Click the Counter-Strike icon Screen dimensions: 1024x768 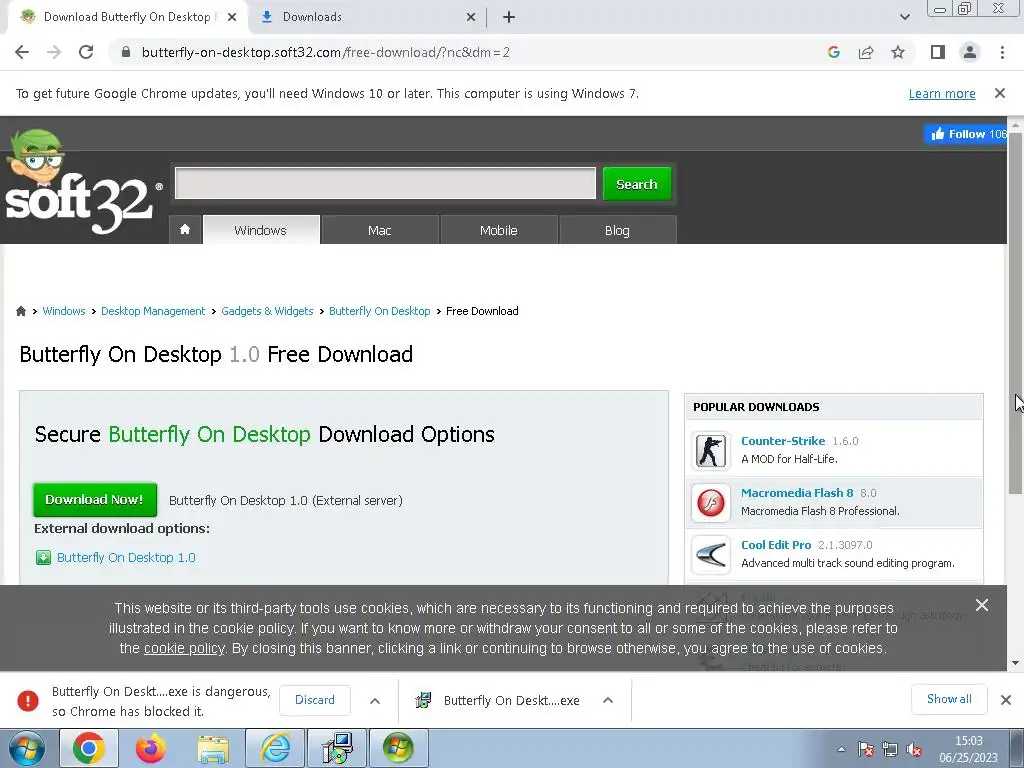tap(711, 450)
